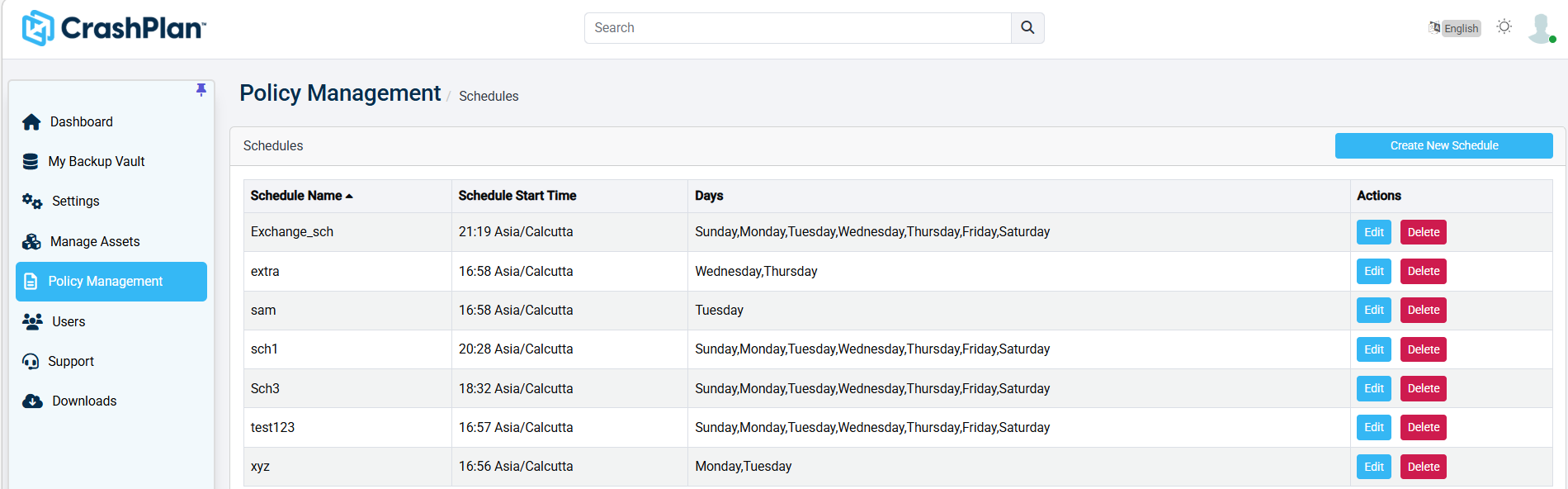Select the Sch3 name cell

347,388
